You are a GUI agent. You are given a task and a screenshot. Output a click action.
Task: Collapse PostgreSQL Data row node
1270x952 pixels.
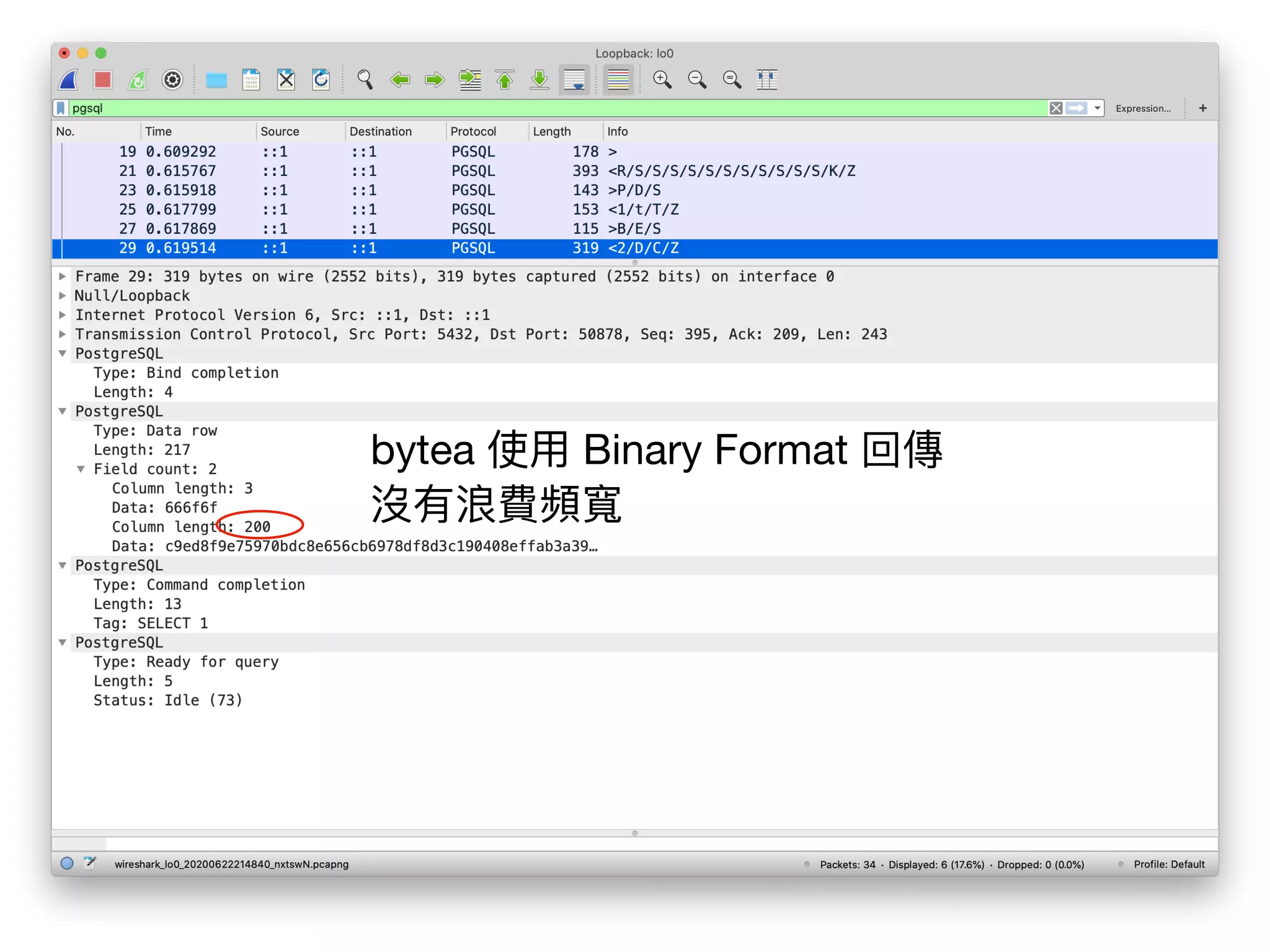click(63, 411)
